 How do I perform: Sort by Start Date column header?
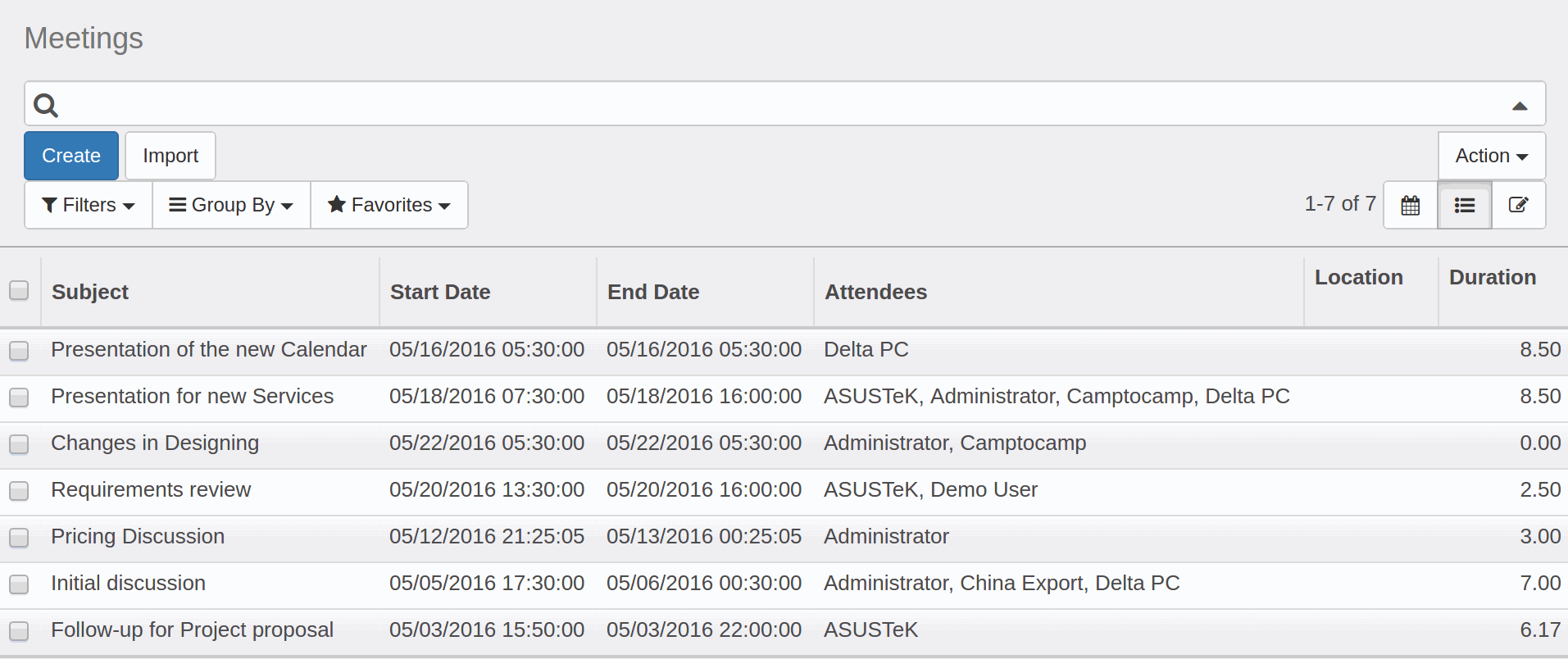[x=440, y=292]
